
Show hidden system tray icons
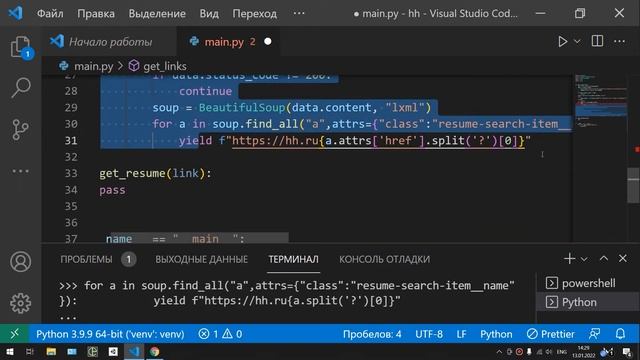(x=499, y=352)
